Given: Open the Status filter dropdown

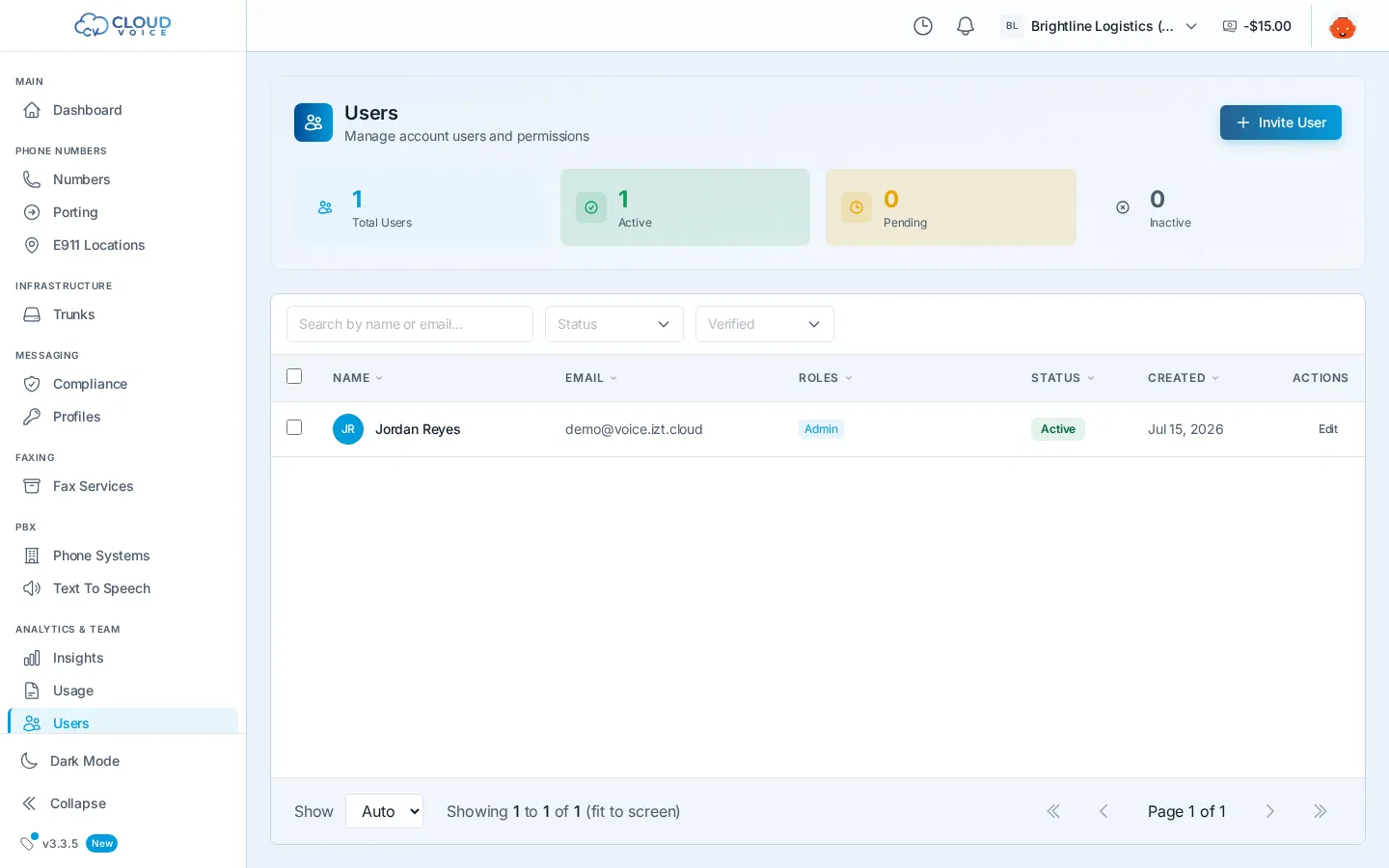Looking at the screenshot, I should point(614,324).
